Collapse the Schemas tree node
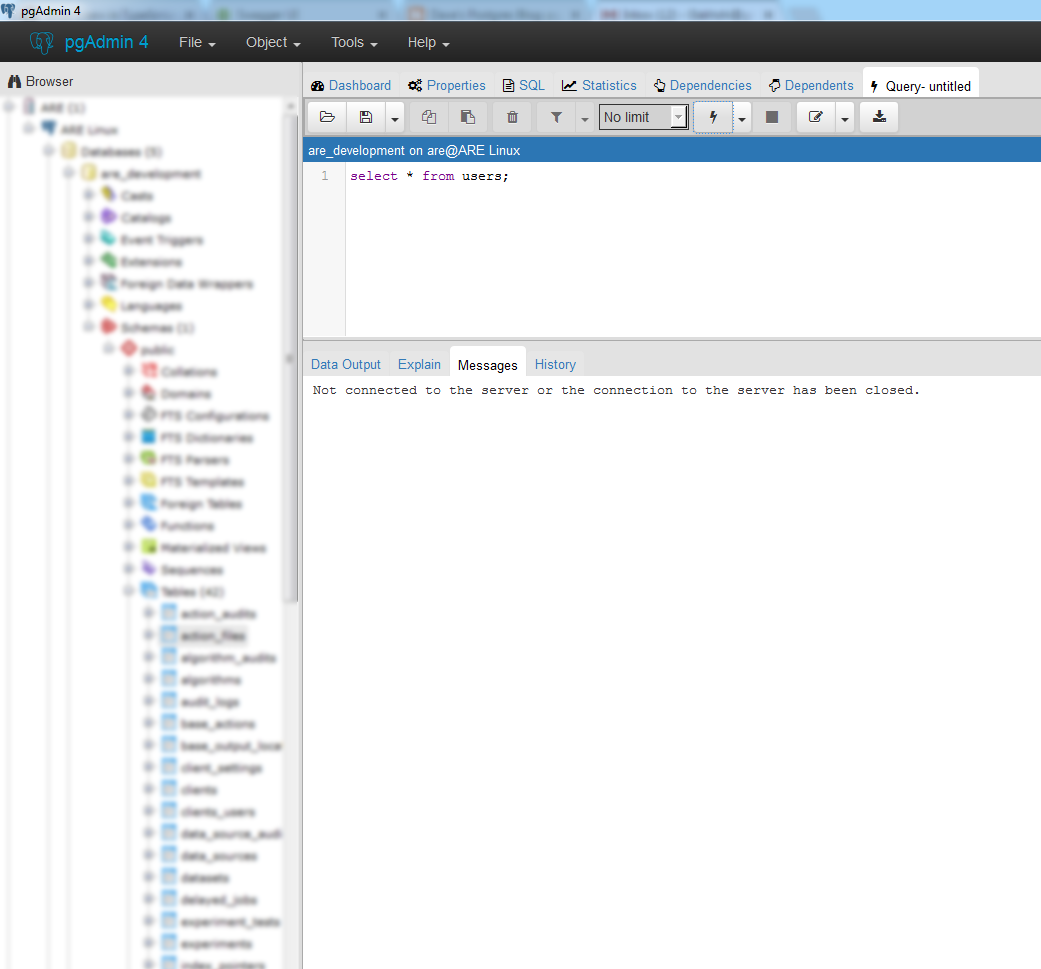 [x=89, y=327]
